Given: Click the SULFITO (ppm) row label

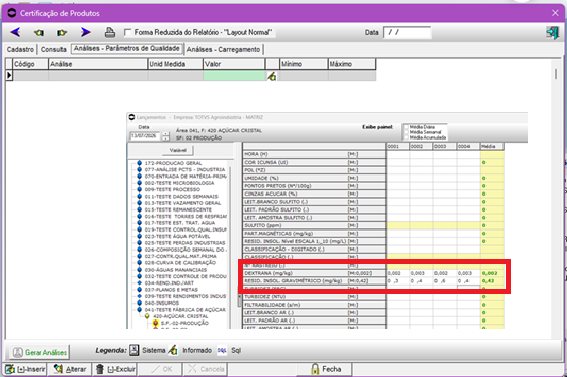Looking at the screenshot, I should 262,225.
